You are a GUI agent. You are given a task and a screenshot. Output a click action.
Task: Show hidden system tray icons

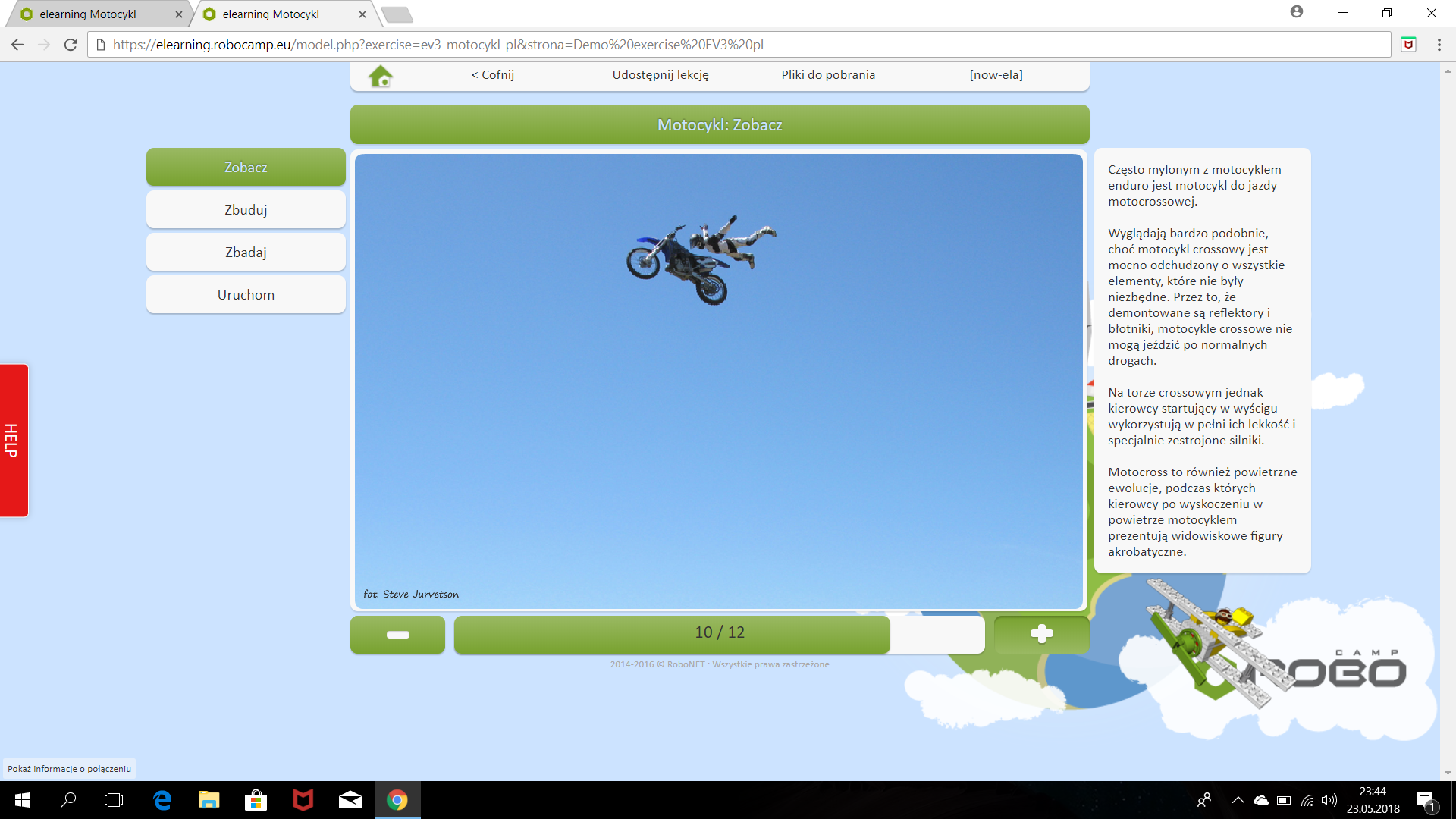click(x=1238, y=800)
